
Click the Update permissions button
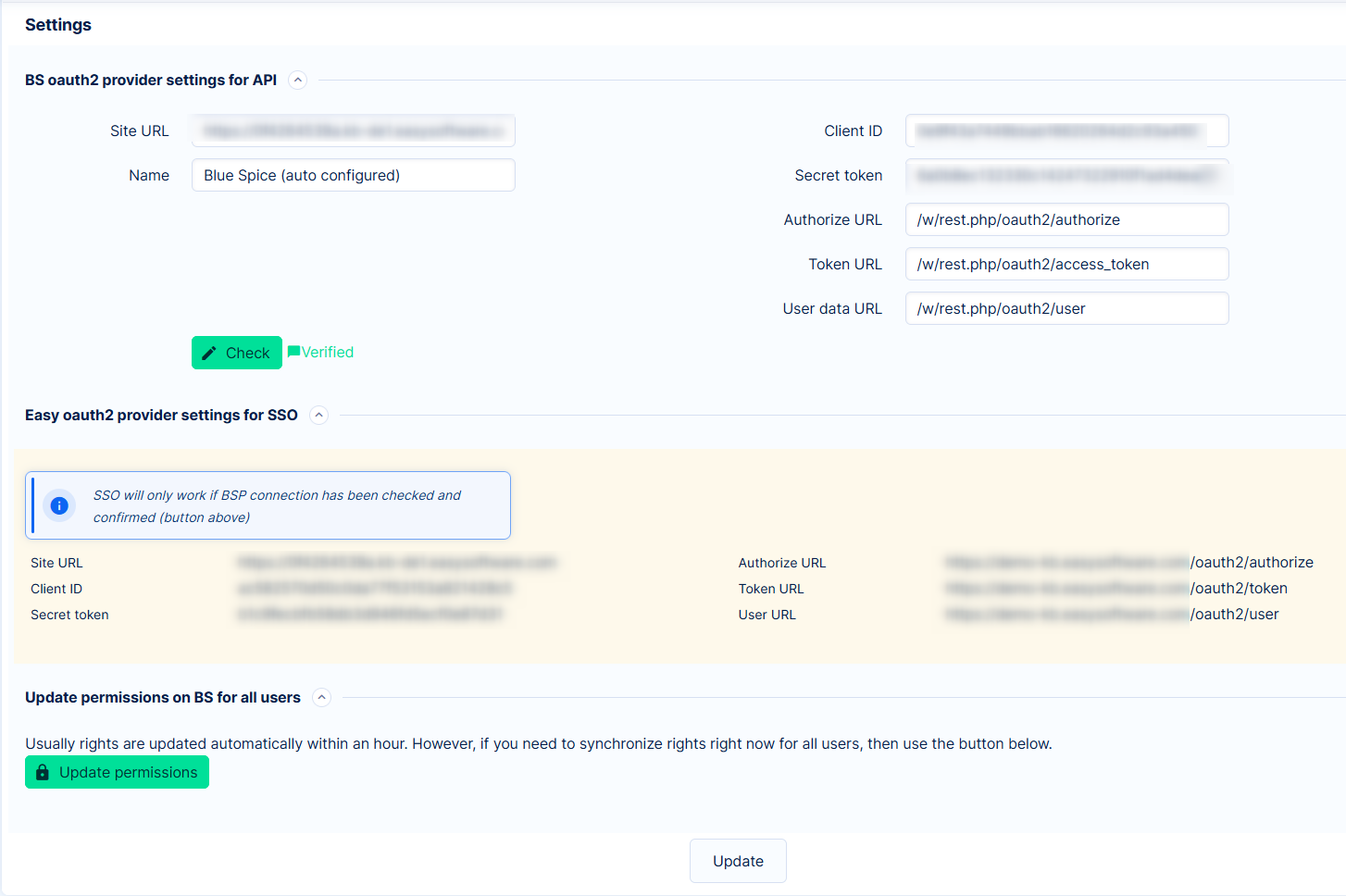point(117,772)
